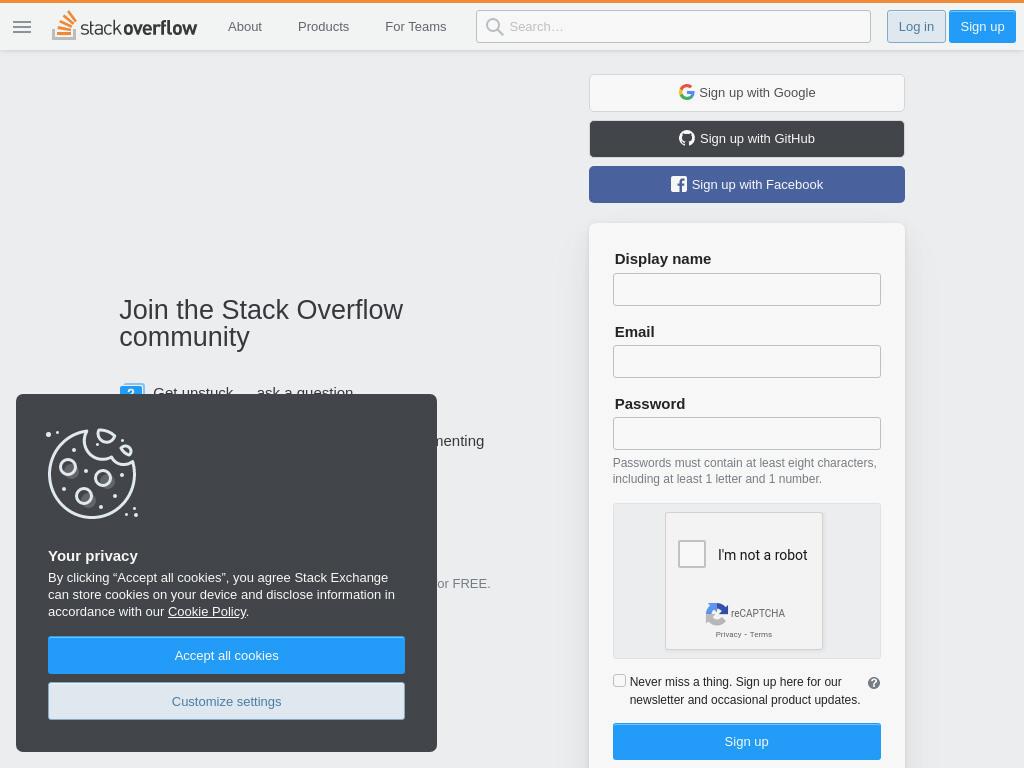1024x768 pixels.
Task: Focus the Password field
Action: [746, 433]
